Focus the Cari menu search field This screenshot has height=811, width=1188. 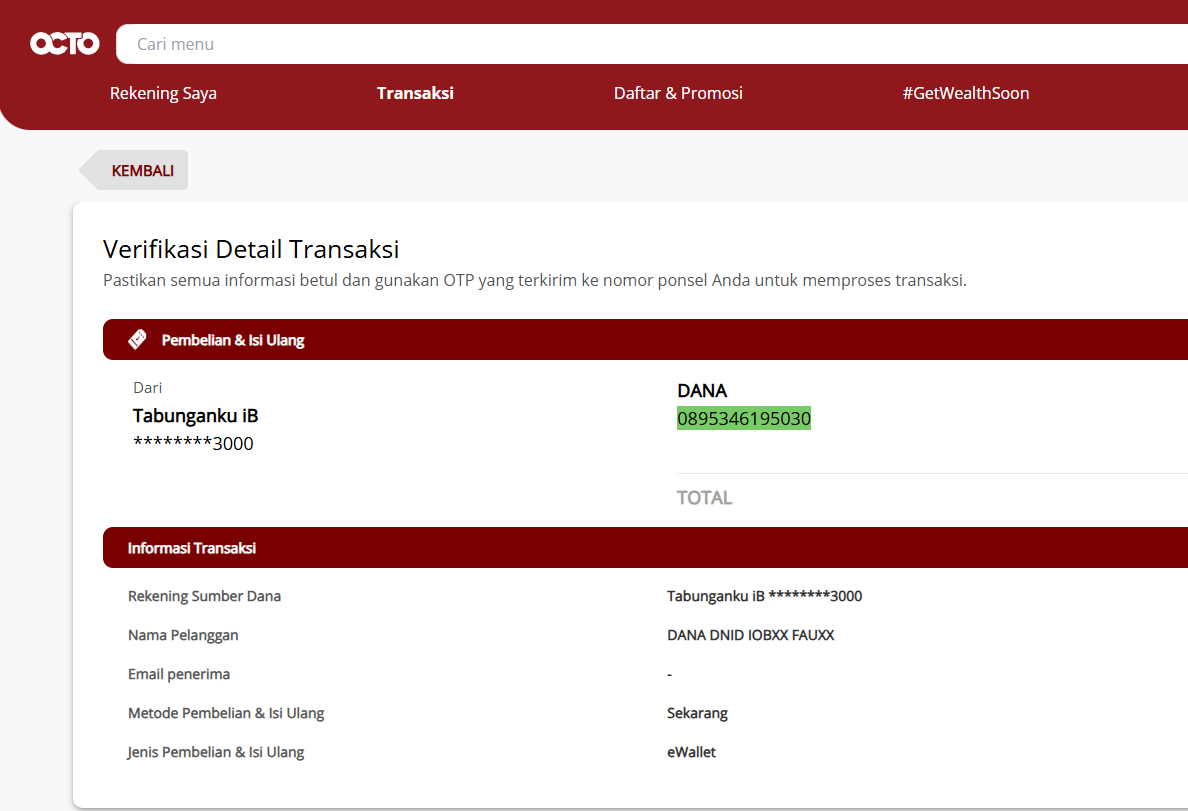(x=652, y=44)
